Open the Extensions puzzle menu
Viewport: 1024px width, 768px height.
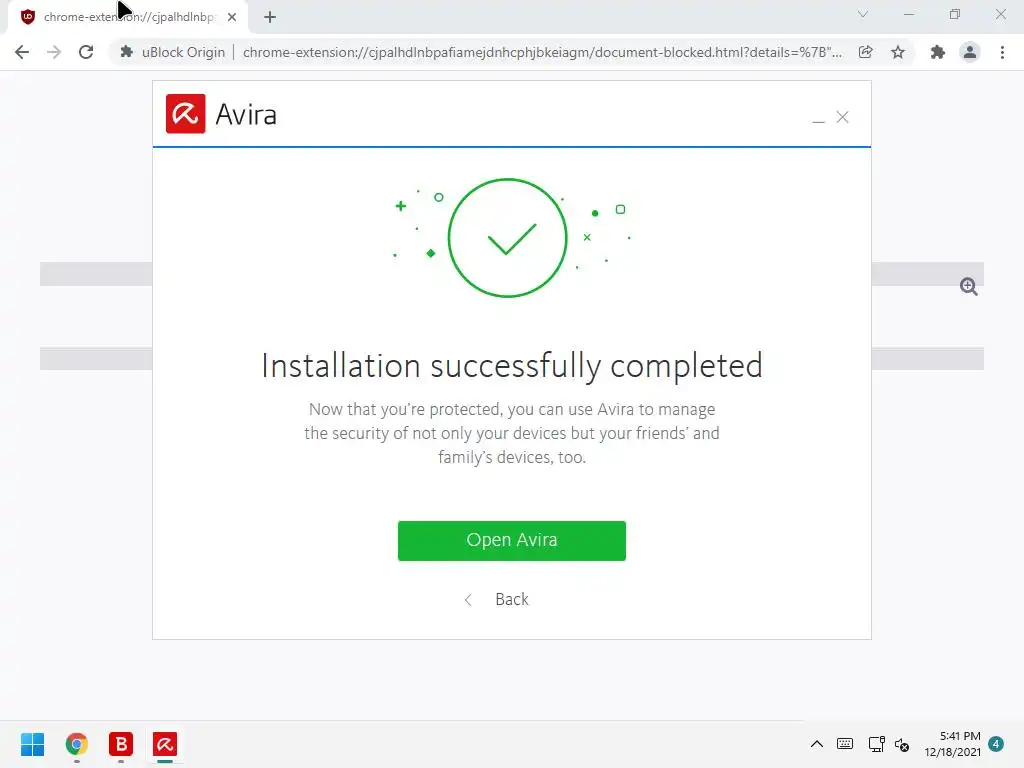point(938,52)
